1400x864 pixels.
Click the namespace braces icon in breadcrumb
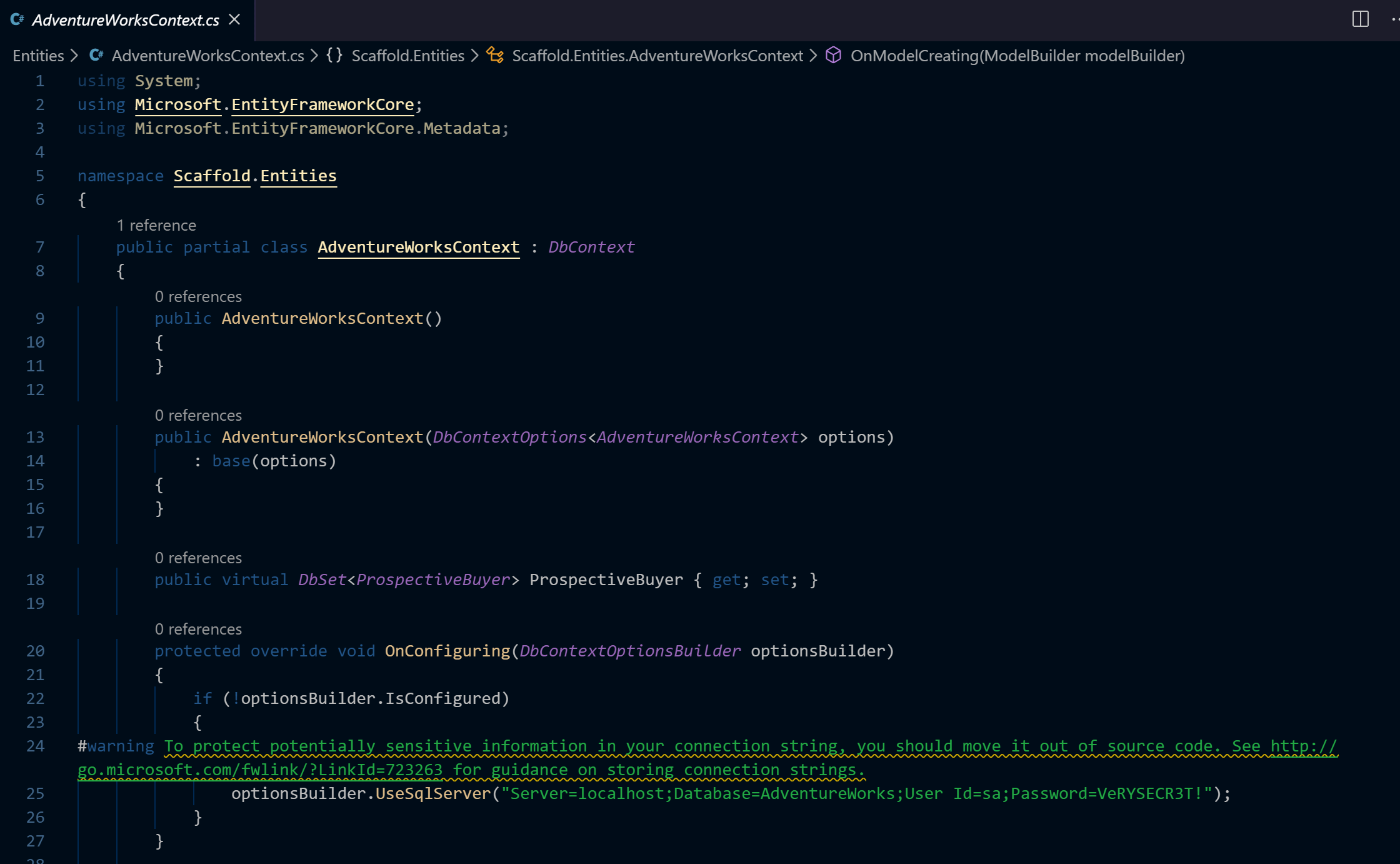click(x=334, y=56)
